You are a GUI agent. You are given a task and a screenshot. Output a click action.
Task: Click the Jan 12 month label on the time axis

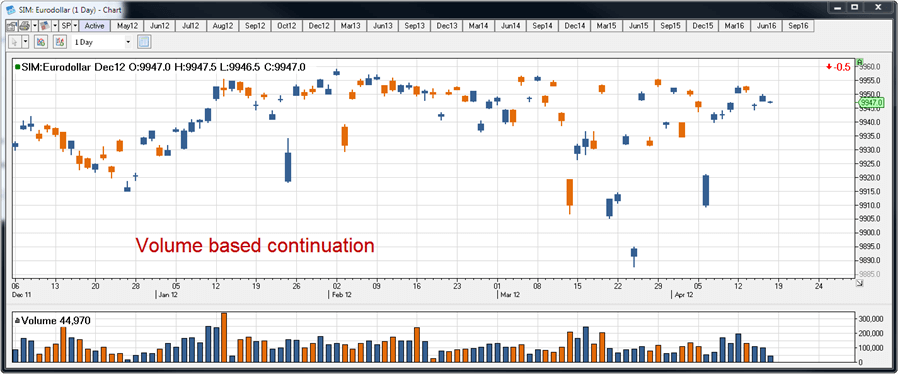pos(167,295)
